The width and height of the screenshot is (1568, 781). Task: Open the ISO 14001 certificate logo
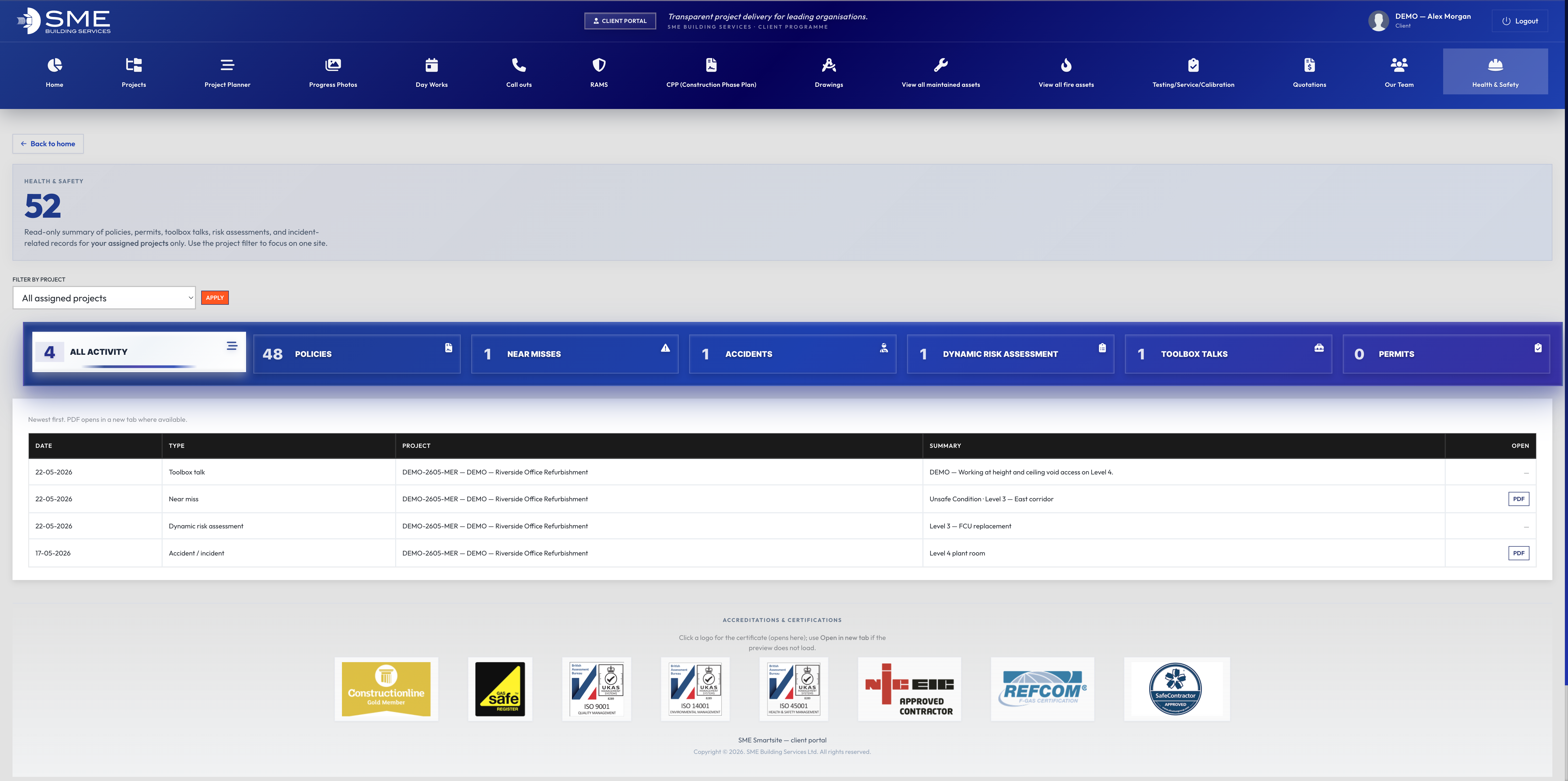pos(695,689)
